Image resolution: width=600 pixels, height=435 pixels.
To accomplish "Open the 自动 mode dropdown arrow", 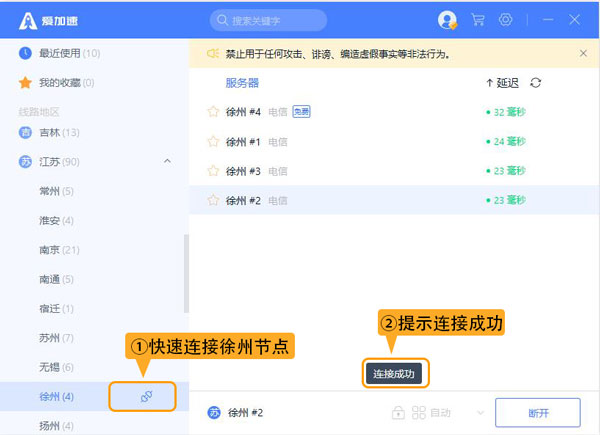I will (481, 413).
